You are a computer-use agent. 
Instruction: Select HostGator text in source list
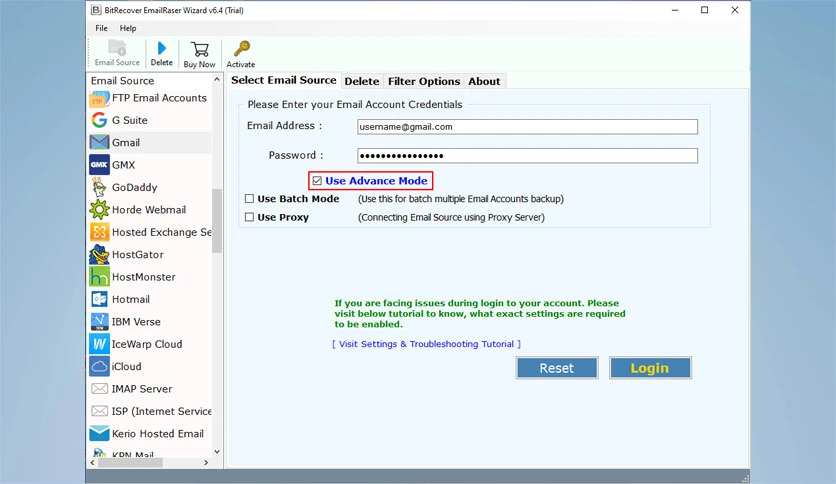tap(138, 255)
